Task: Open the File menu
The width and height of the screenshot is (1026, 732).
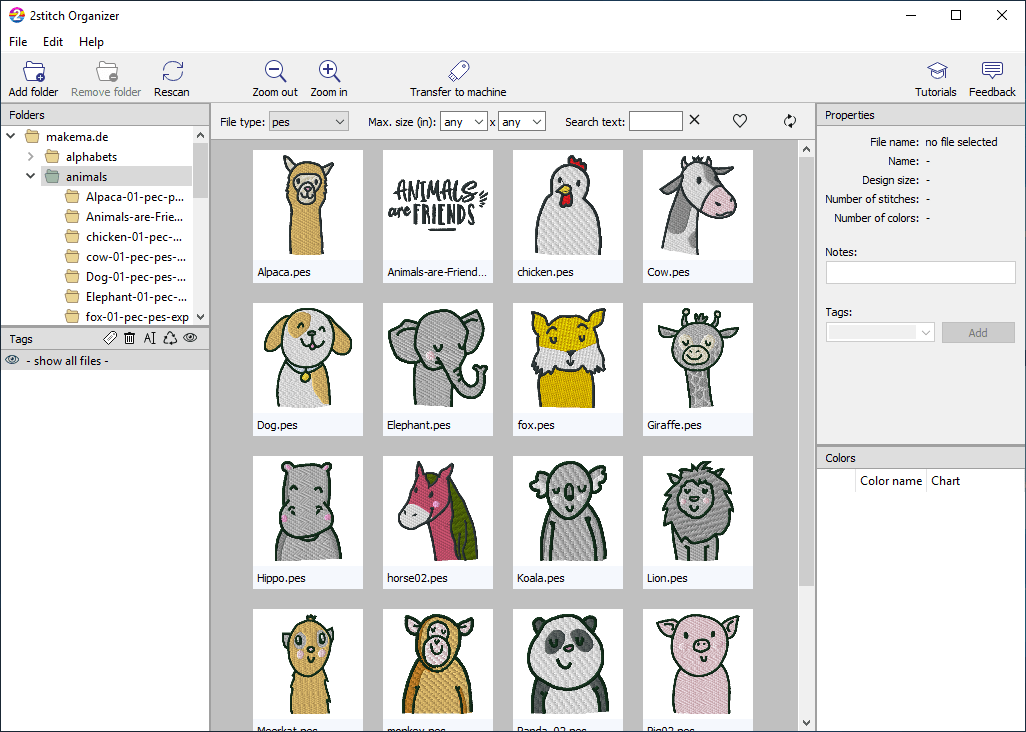Action: click(18, 42)
